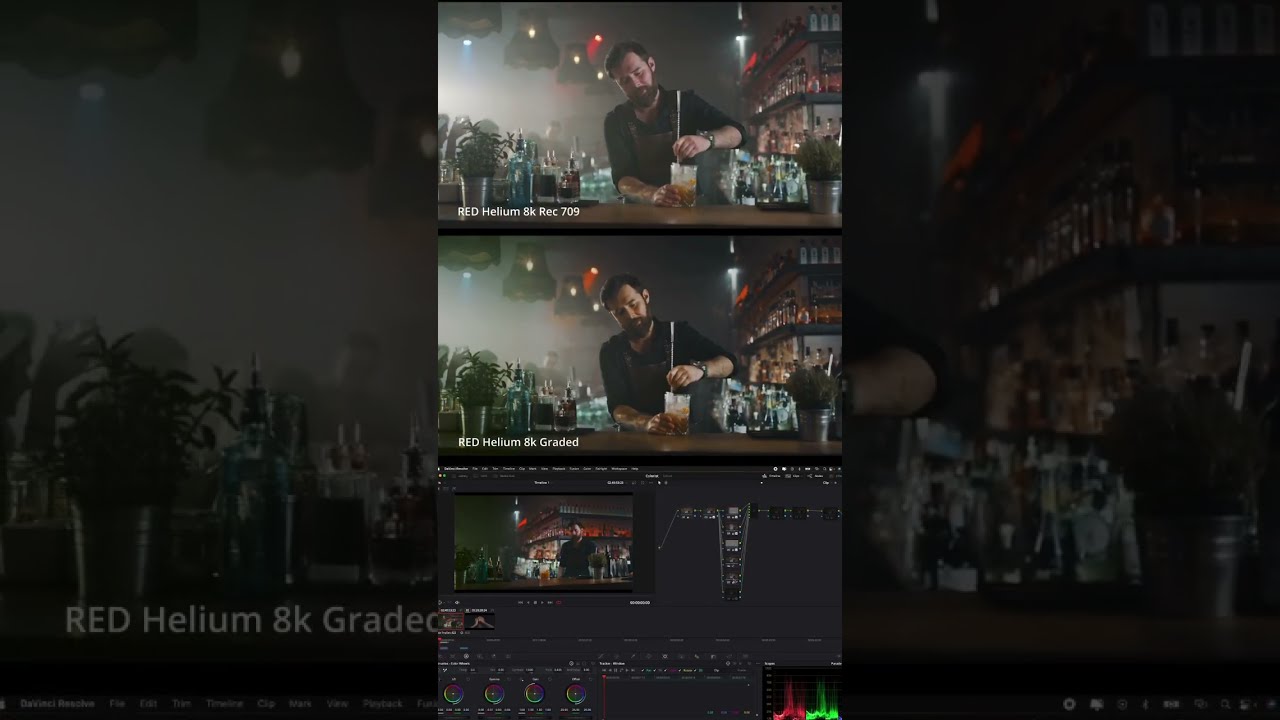Screen dimensions: 1280x720
Task: Select the bottom parallel node in the stack
Action: tap(732, 594)
